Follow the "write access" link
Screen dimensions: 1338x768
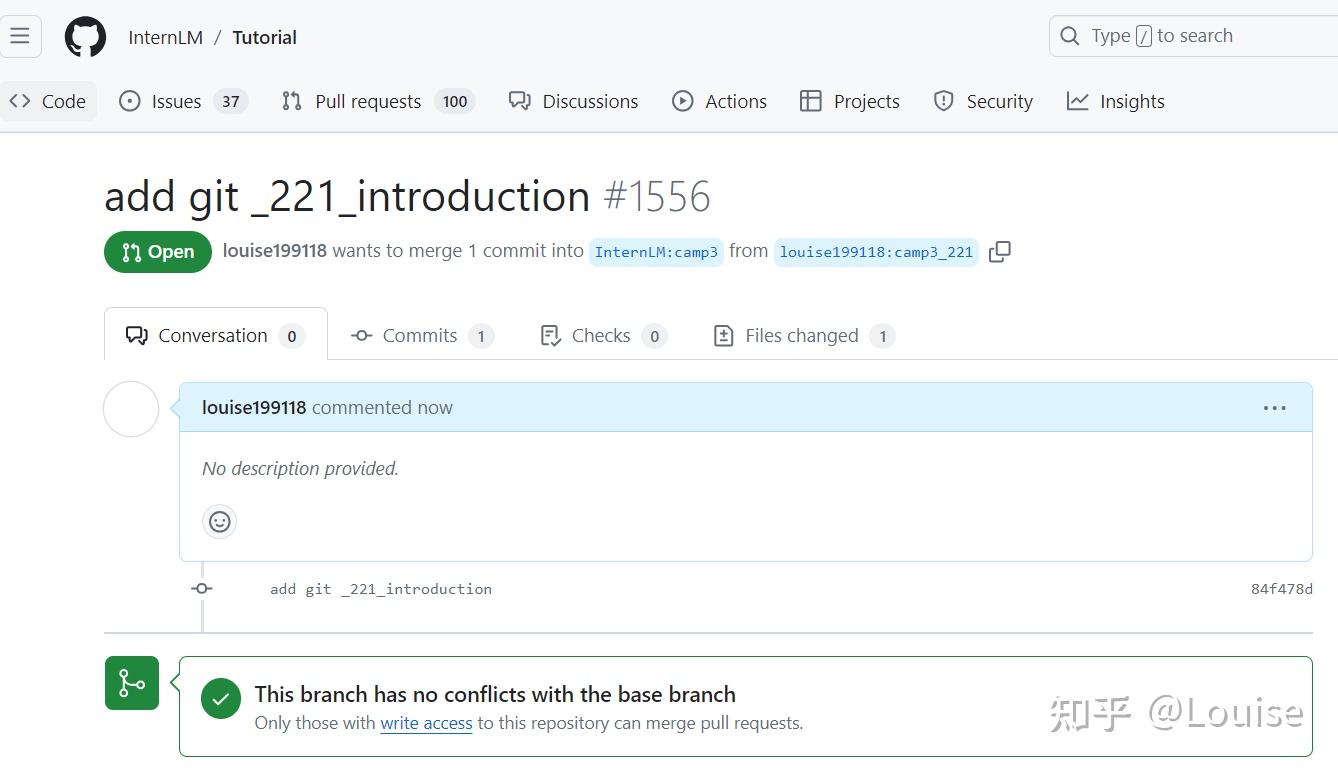tap(426, 723)
